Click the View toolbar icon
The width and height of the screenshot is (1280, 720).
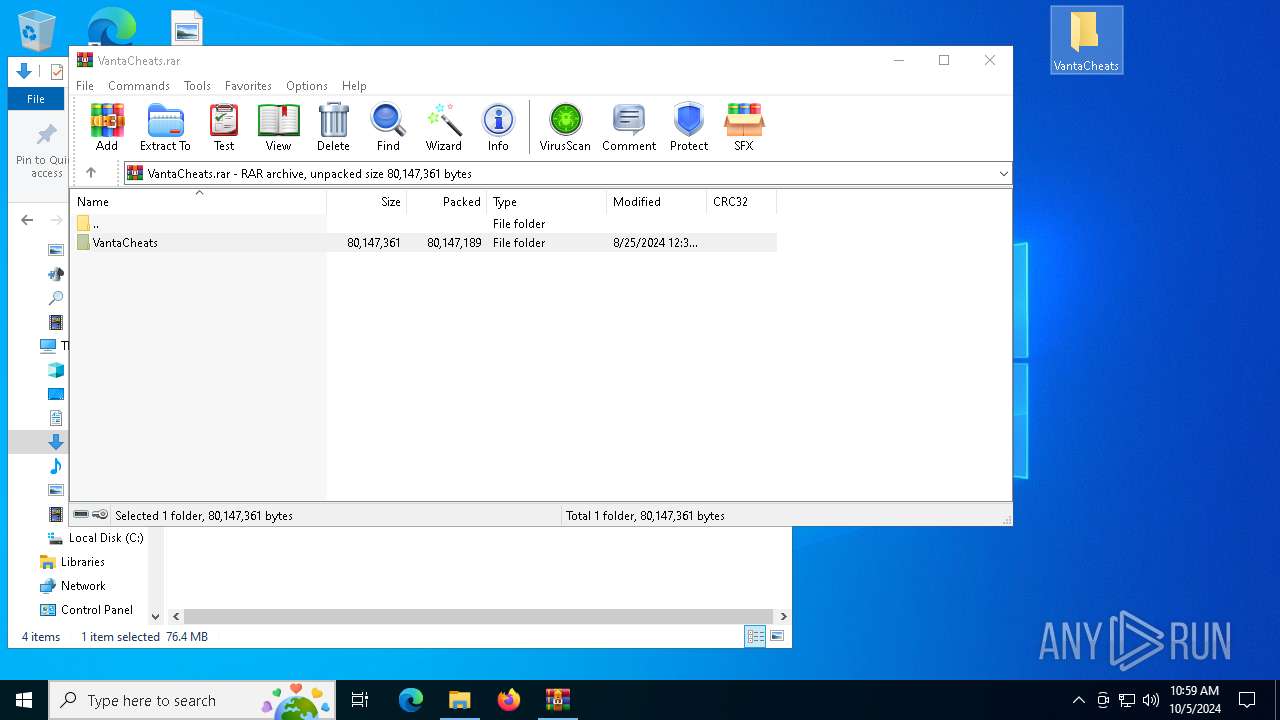point(278,127)
